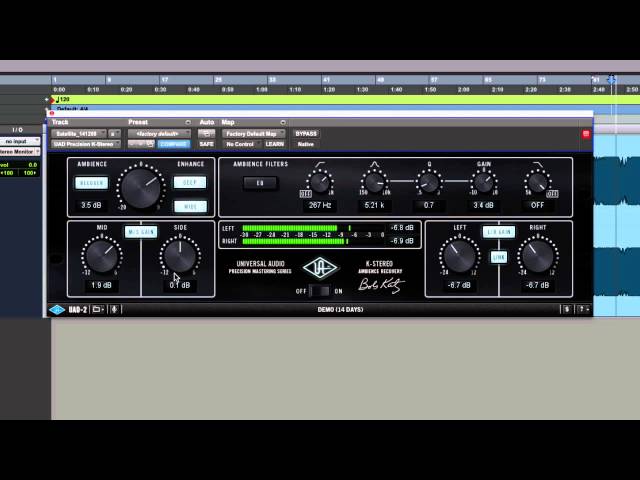This screenshot has width=640, height=480.
Task: Toggle the BYPASS button in the plugin header
Action: click(306, 133)
